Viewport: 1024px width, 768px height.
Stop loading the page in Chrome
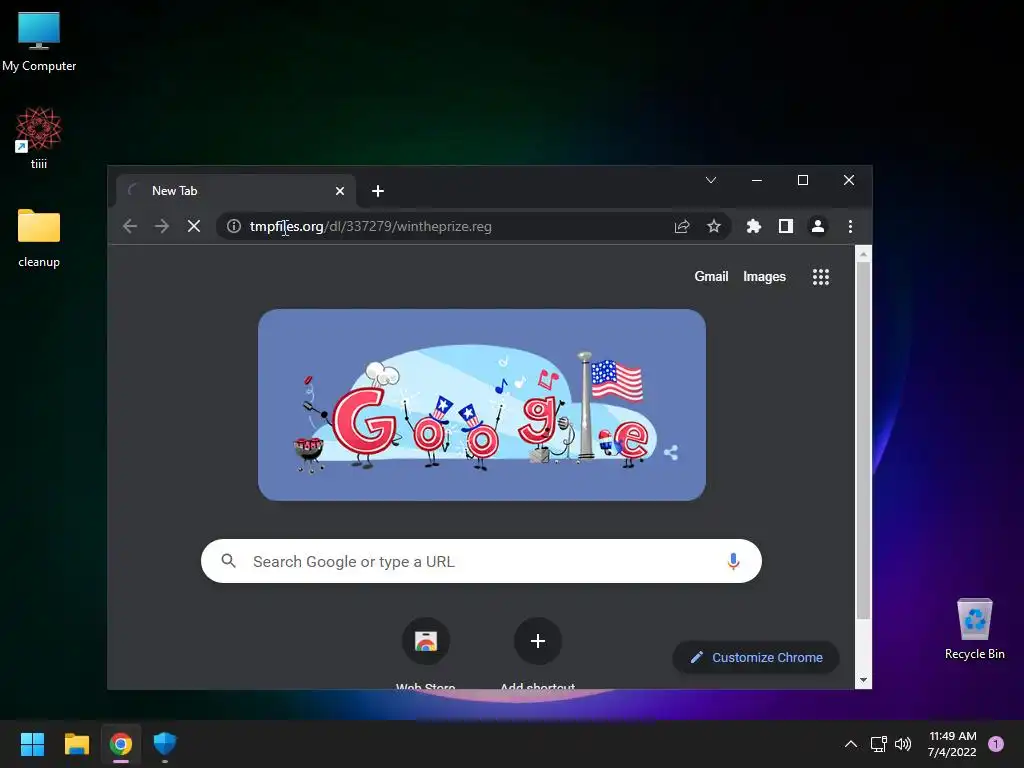194,226
